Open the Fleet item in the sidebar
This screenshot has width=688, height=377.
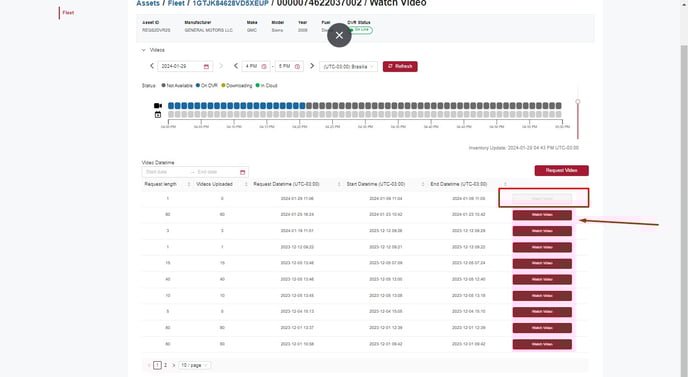[68, 13]
